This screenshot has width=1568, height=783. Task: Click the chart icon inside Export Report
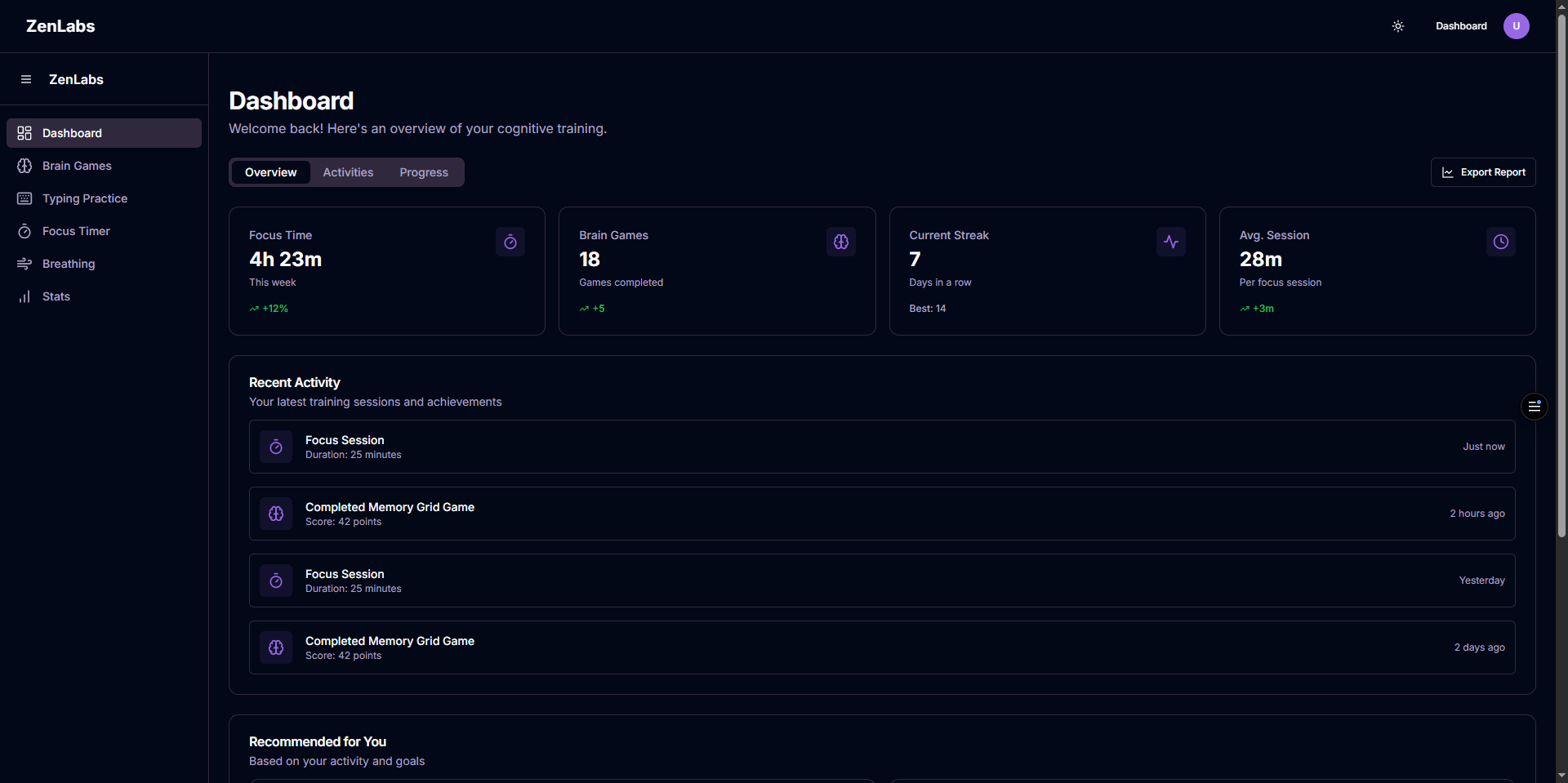[1448, 172]
